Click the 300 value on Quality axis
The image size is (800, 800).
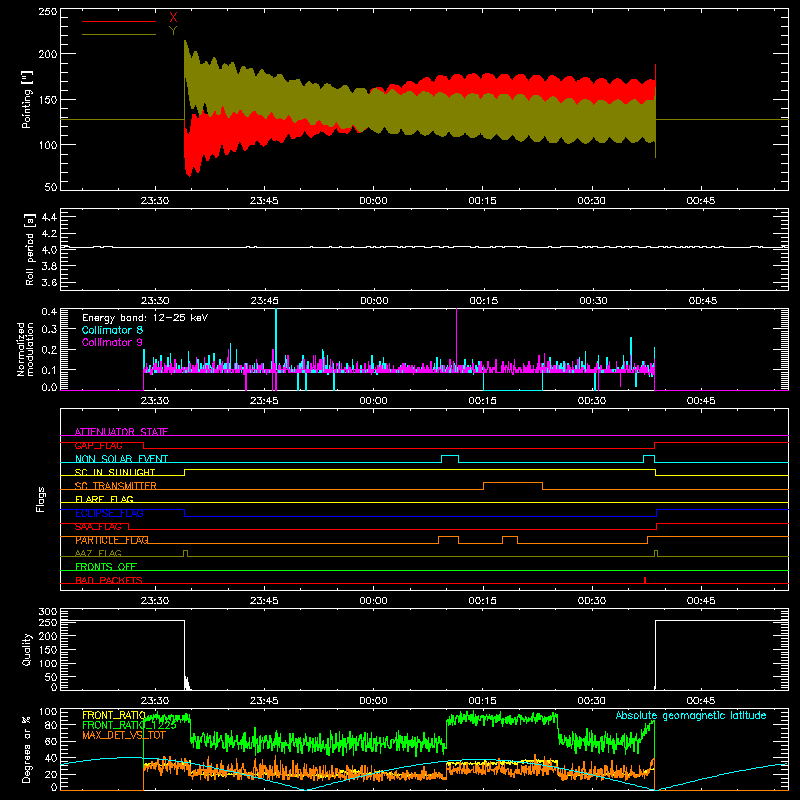tap(48, 612)
